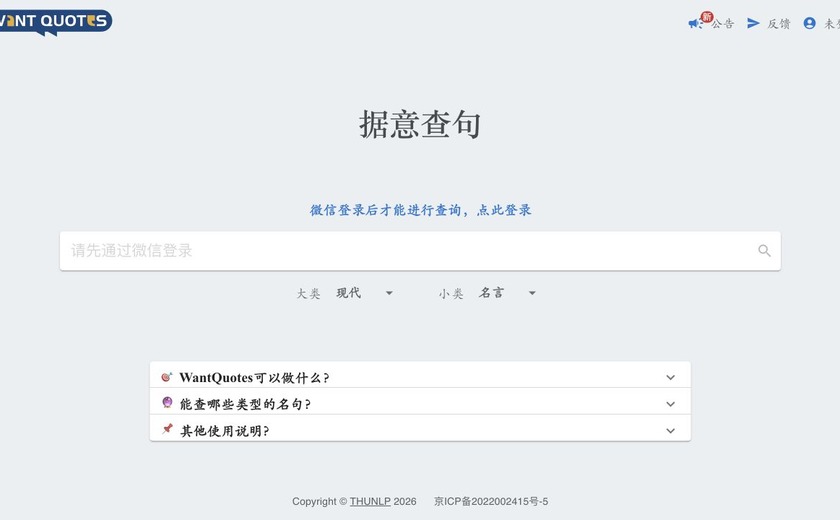Click the crystal ball emoji icon
Image resolution: width=840 pixels, height=520 pixels.
coord(167,402)
